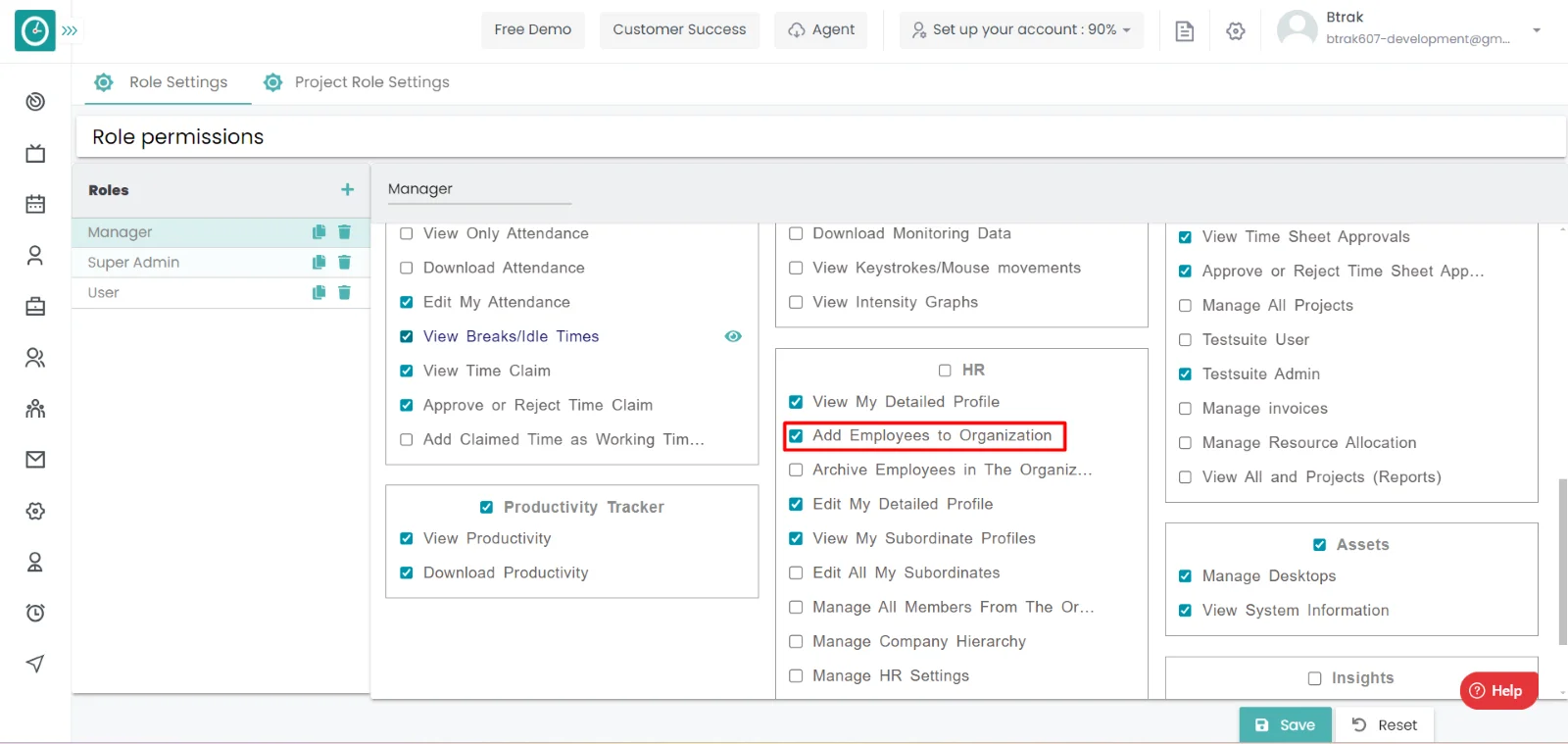Screen dimensions: 1568x744
Task: Open the alarm clock sidebar icon
Action: (35, 613)
